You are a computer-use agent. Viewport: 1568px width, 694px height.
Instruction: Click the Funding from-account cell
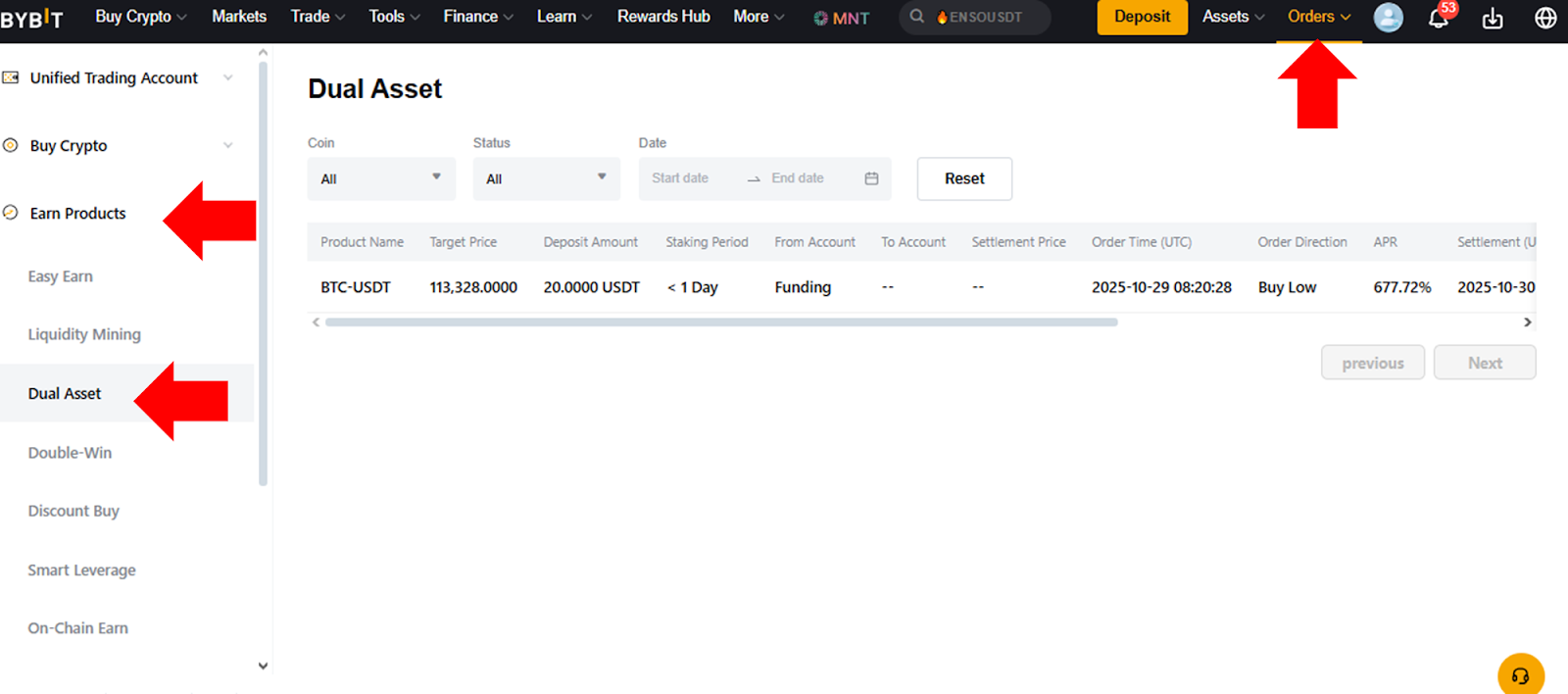803,287
